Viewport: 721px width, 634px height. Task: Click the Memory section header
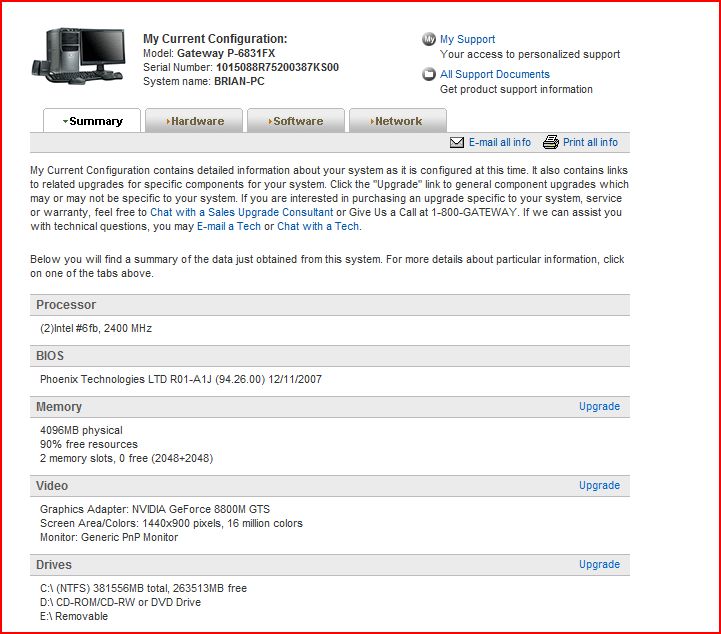[x=330, y=407]
